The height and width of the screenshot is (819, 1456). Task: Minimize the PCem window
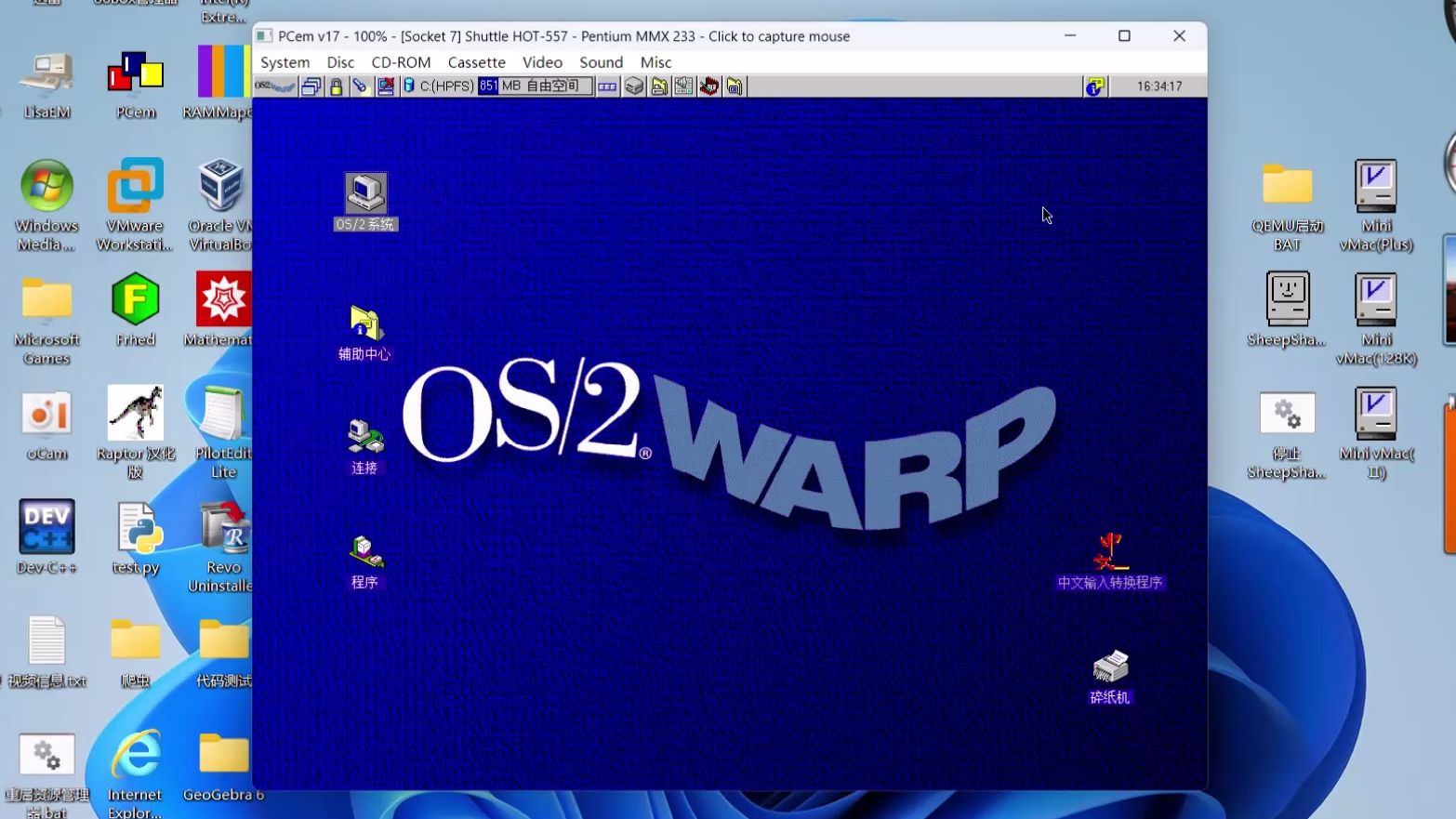pyautogui.click(x=1070, y=36)
